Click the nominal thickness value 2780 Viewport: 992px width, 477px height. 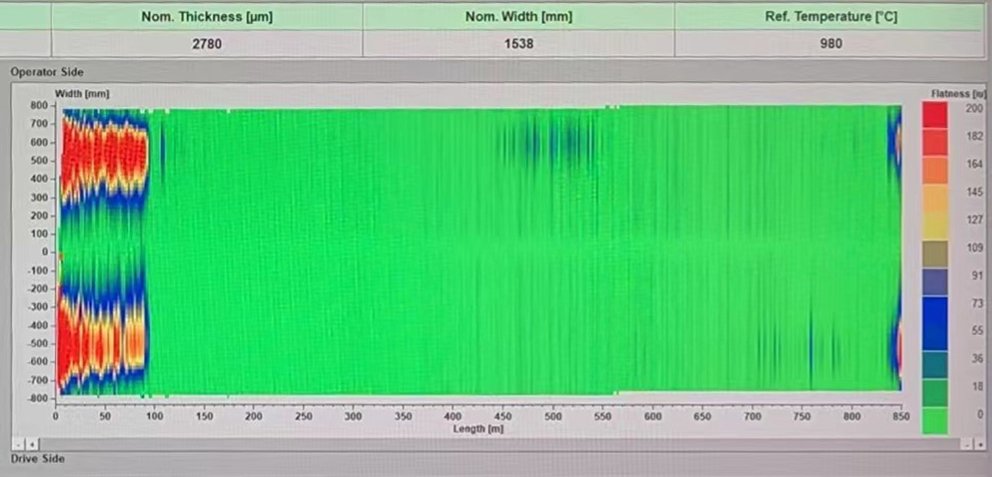click(206, 43)
